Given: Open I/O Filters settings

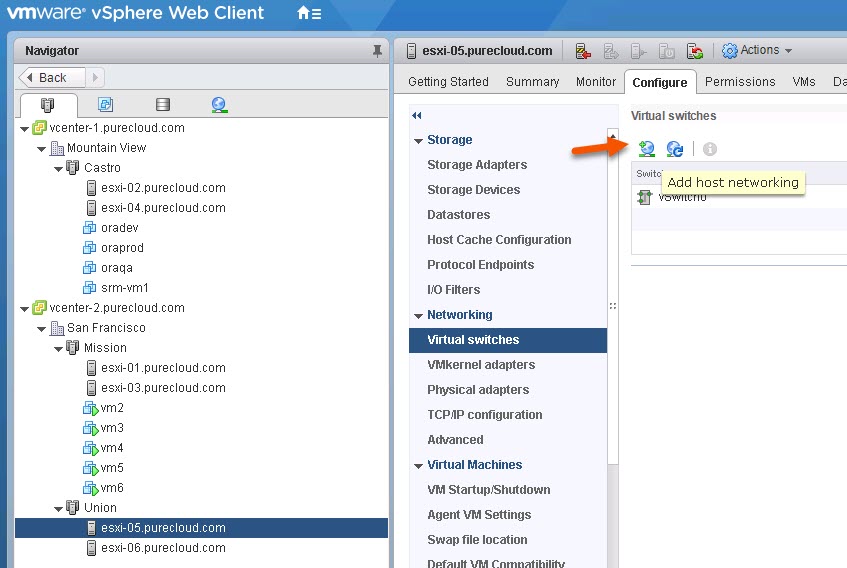Looking at the screenshot, I should (x=454, y=289).
